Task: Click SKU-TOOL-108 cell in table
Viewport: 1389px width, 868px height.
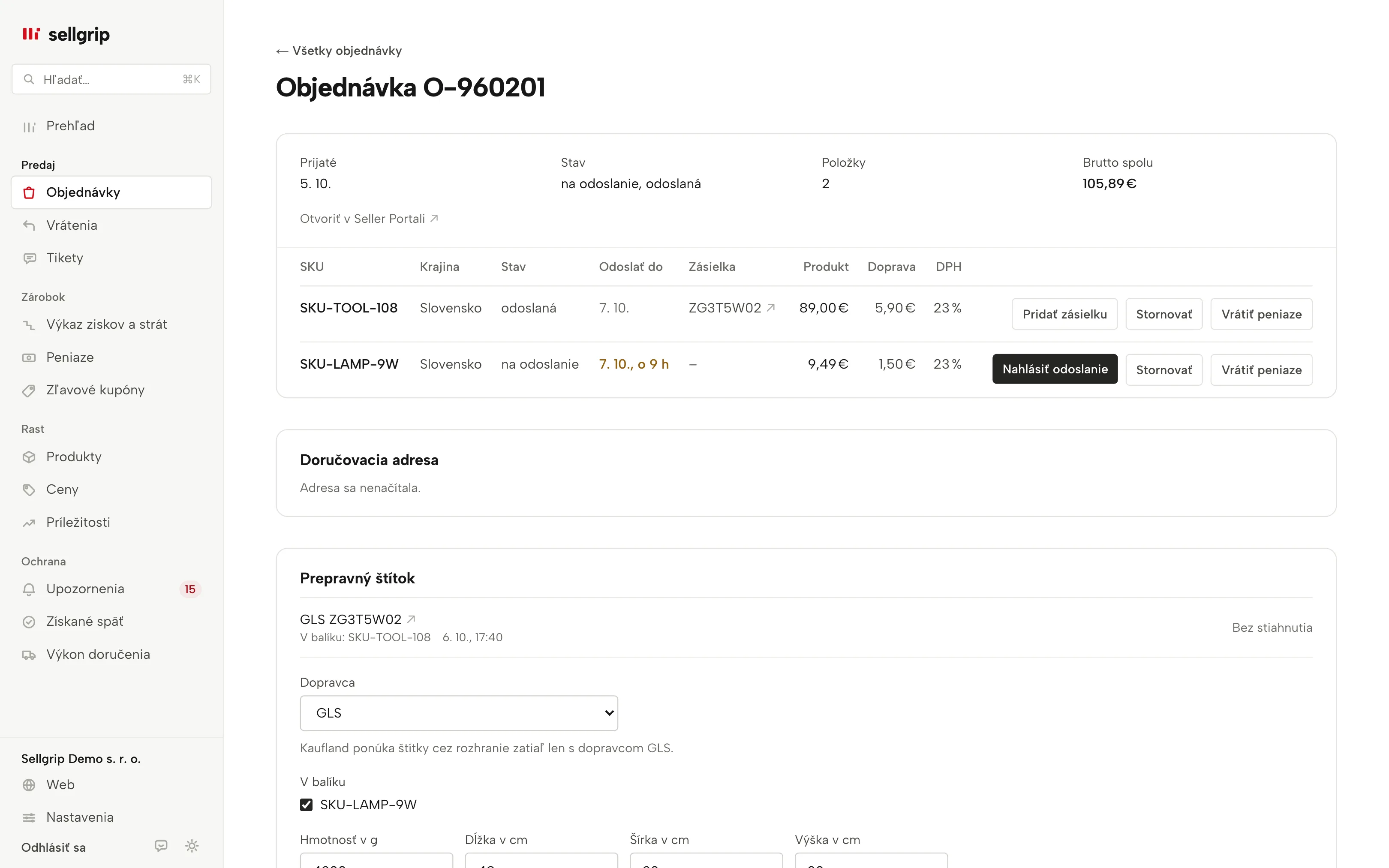Action: point(349,308)
